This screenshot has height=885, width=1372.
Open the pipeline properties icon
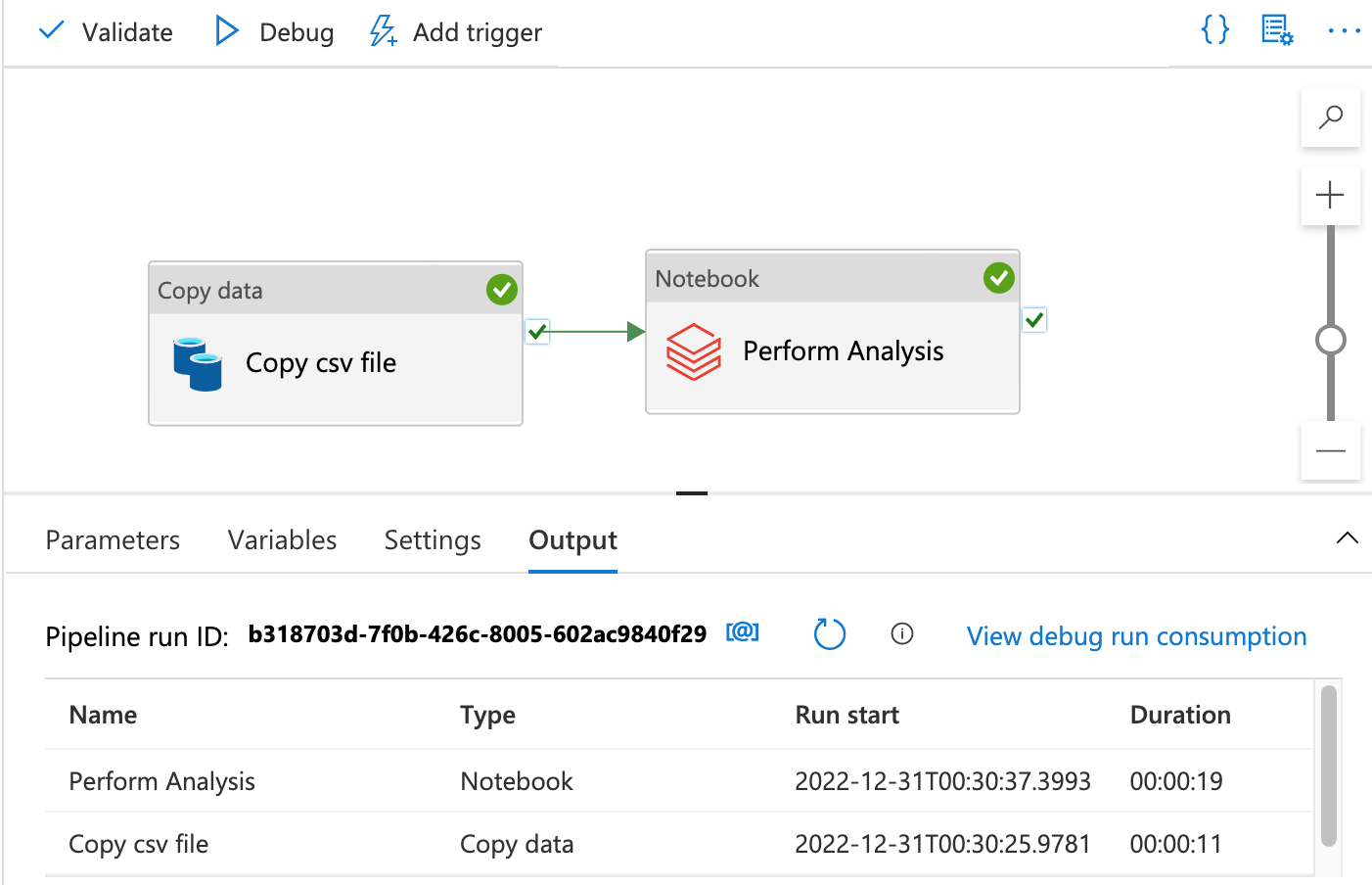[1277, 30]
